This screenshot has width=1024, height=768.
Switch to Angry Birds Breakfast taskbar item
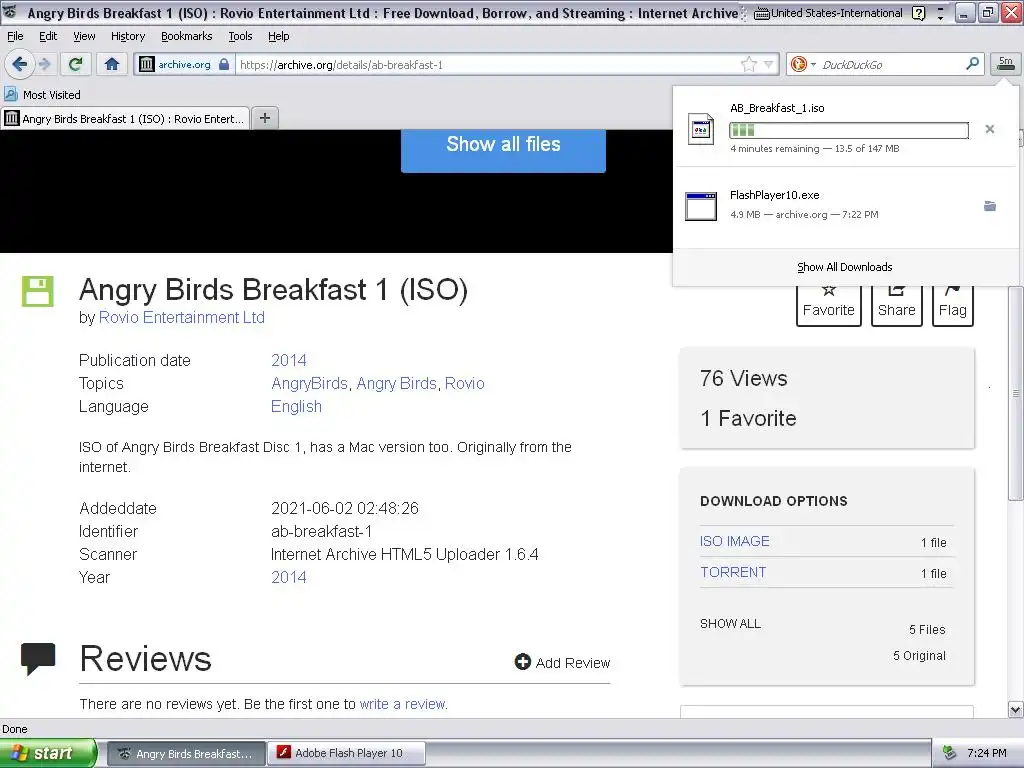186,753
